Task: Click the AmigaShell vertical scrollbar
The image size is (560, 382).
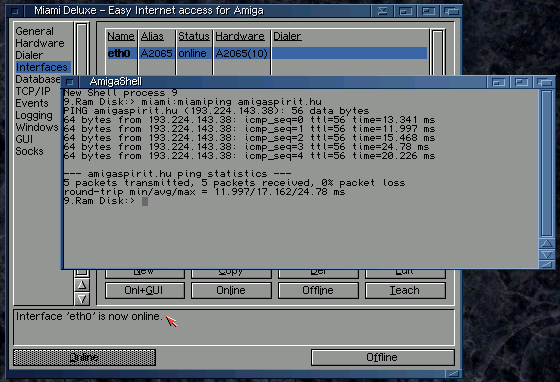Action: 546,164
